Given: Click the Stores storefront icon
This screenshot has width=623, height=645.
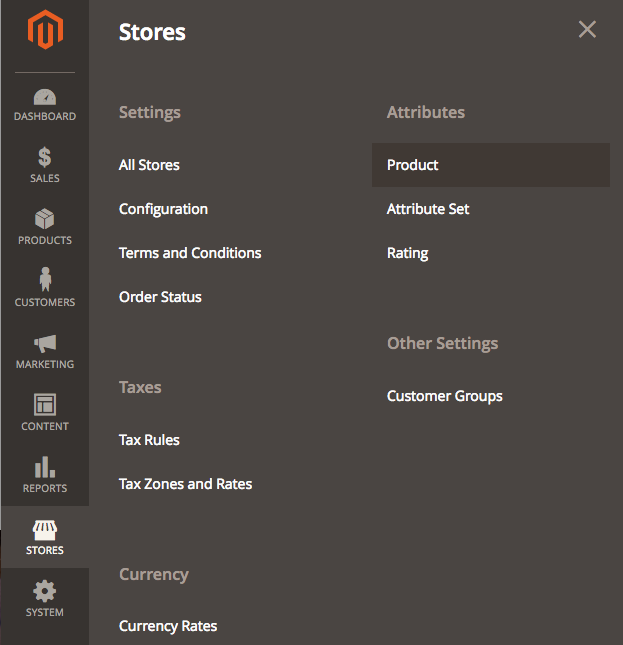Looking at the screenshot, I should (45, 530).
